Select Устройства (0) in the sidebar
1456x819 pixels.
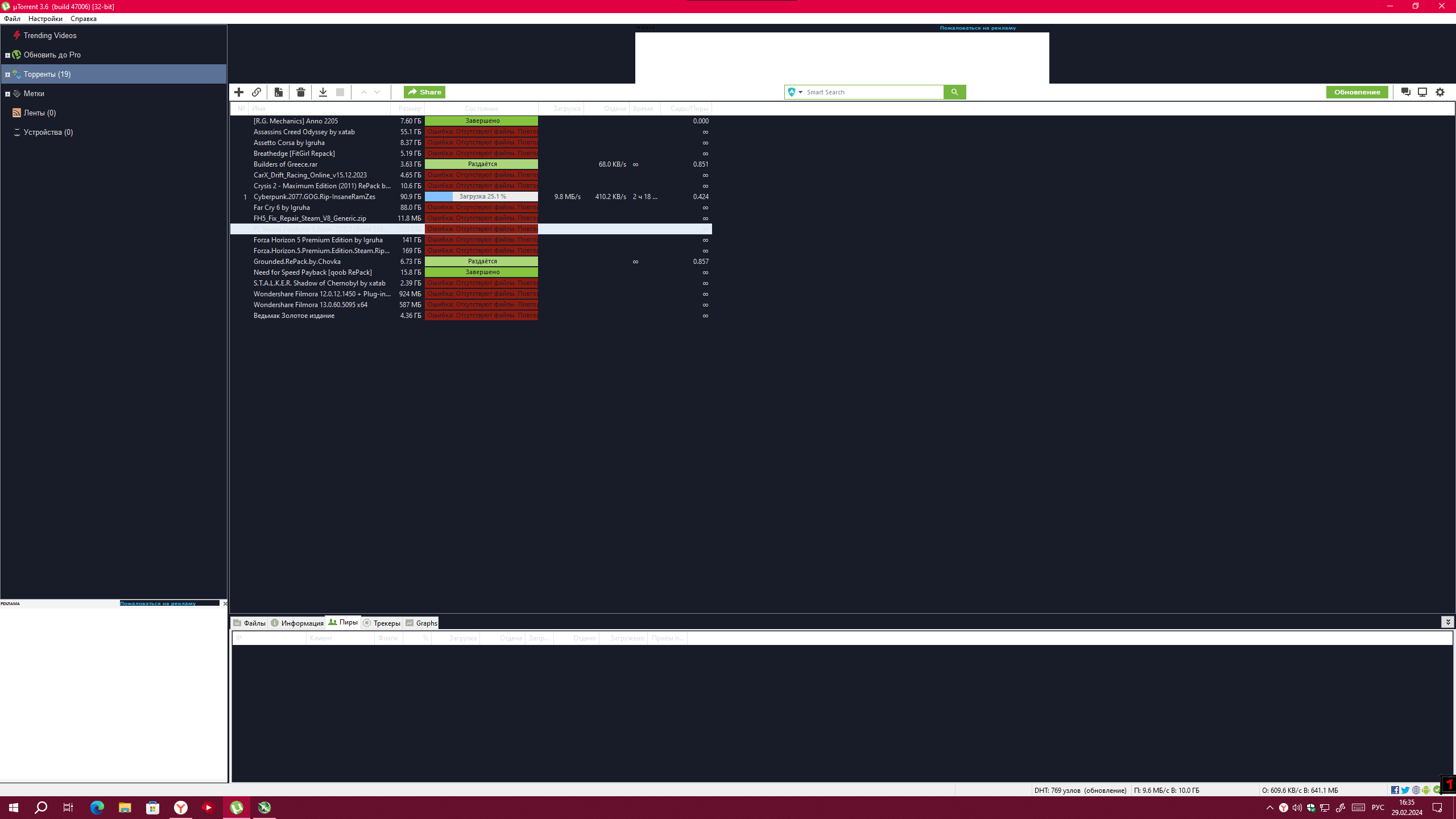(48, 132)
